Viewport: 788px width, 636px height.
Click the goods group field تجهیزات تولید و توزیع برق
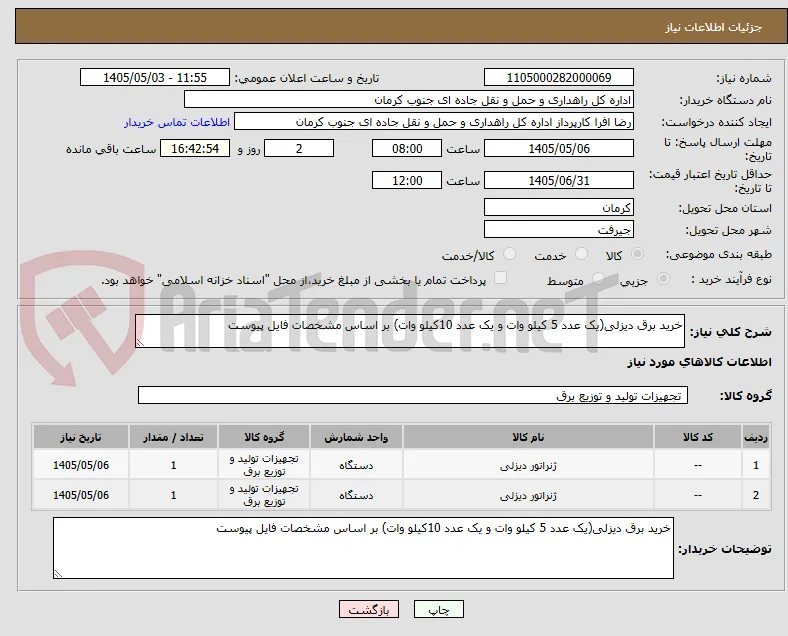pos(413,395)
